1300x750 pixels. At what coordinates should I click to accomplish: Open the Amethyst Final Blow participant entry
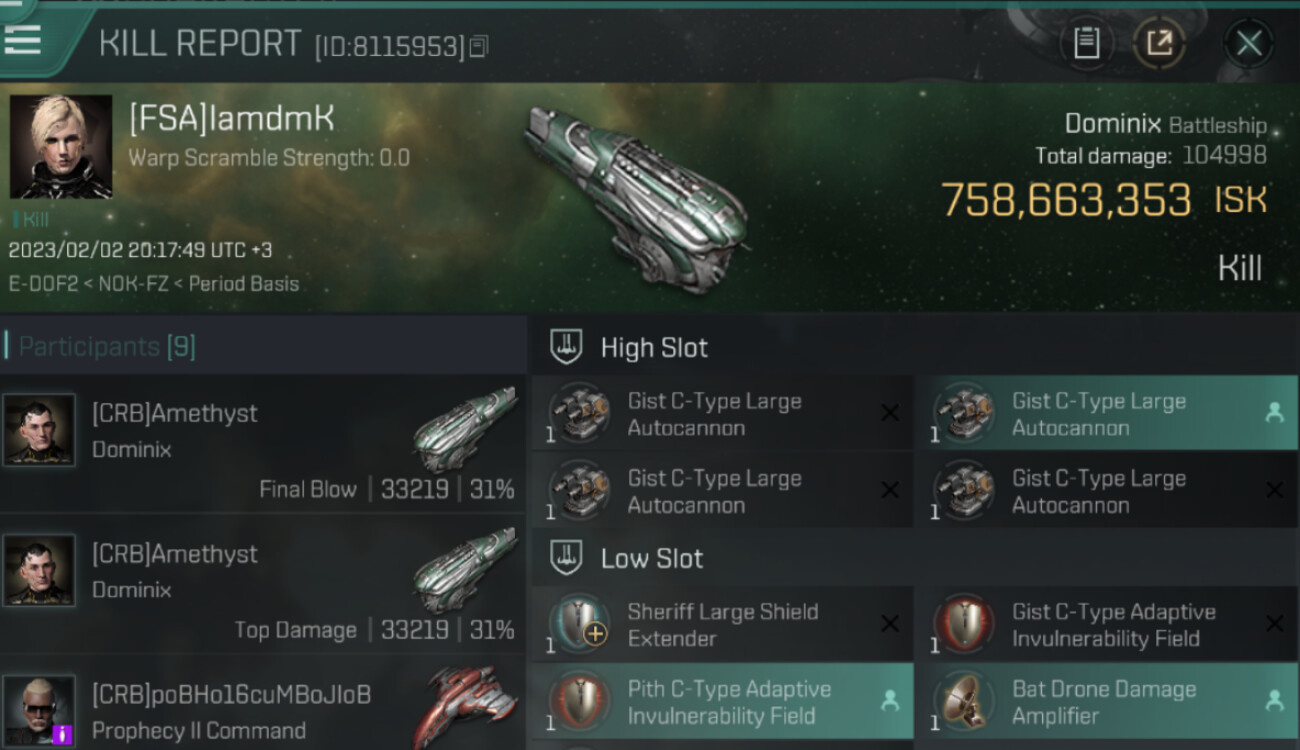pos(262,445)
